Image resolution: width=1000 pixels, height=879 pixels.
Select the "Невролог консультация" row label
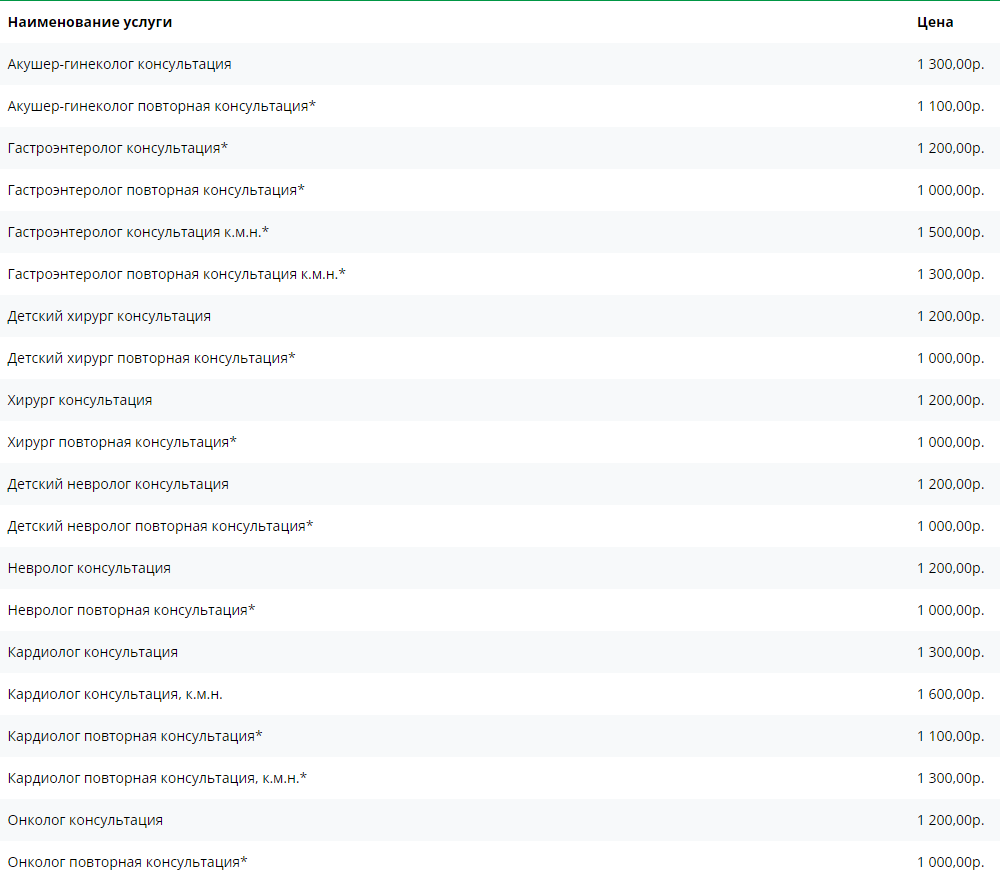point(89,568)
